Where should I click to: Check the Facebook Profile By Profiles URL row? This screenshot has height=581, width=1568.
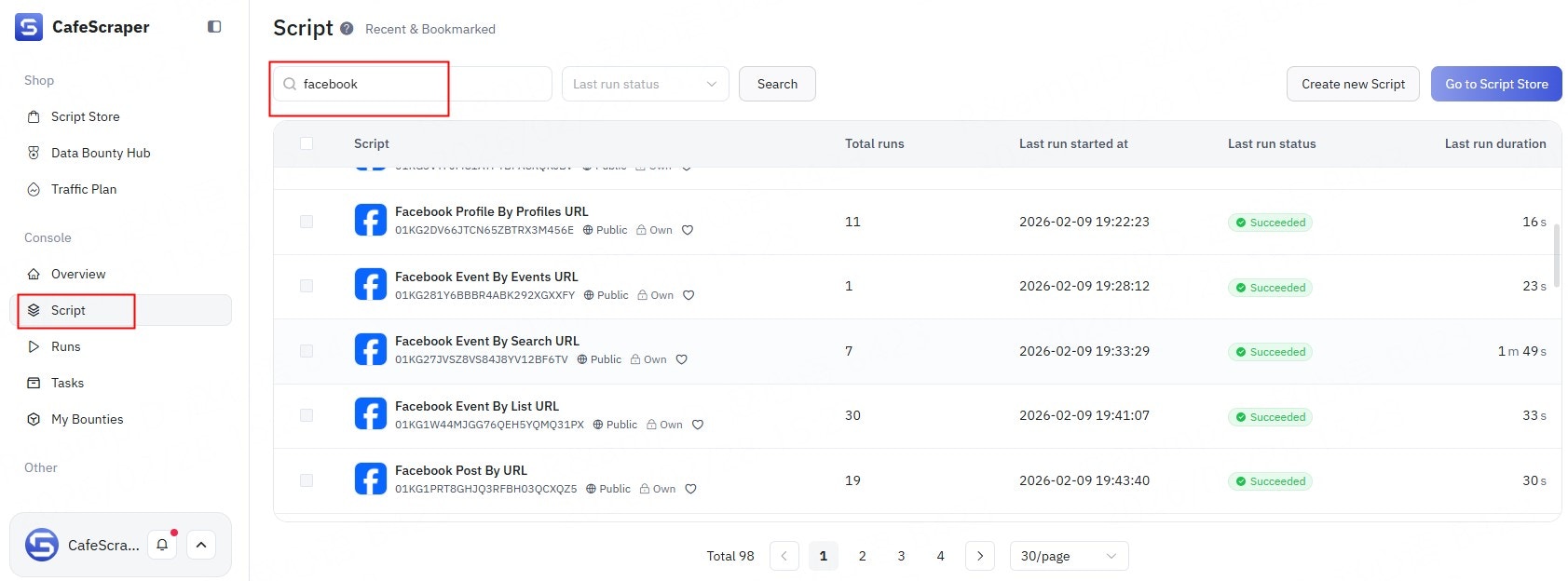pyautogui.click(x=307, y=222)
